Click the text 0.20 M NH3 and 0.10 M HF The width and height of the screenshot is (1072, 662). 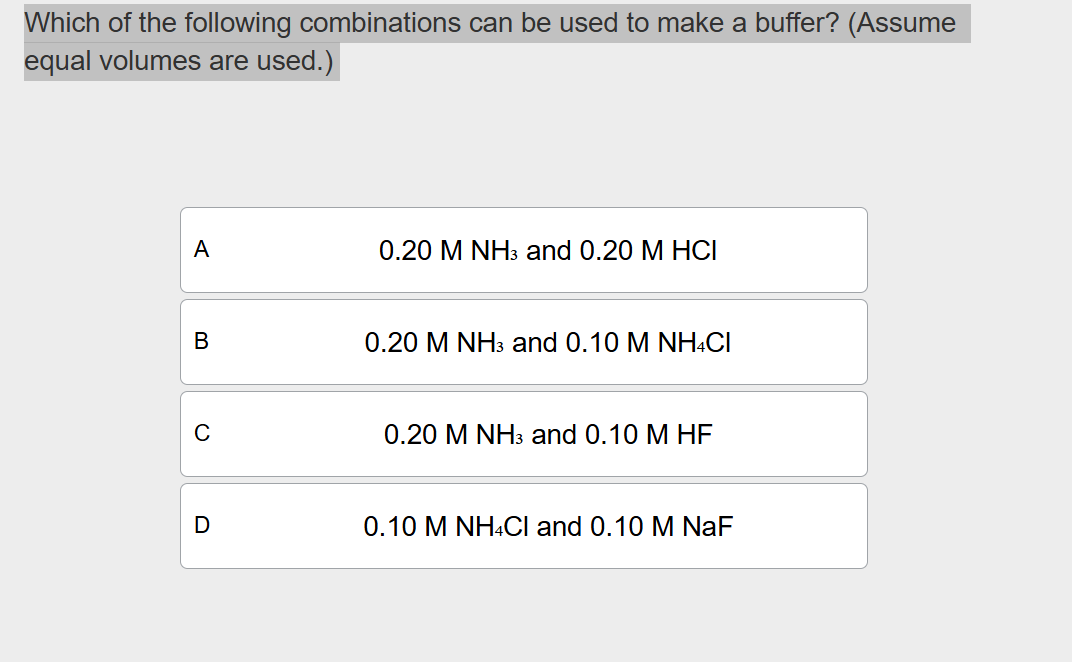550,435
